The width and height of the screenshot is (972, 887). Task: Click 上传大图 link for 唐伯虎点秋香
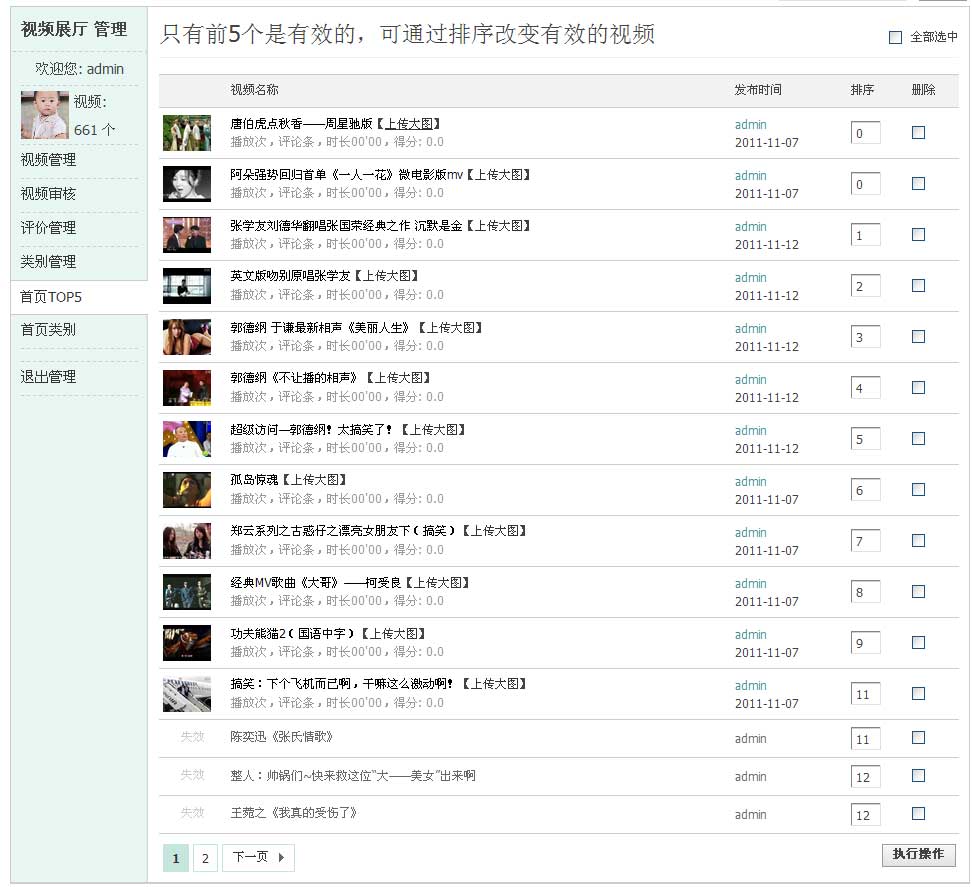pos(409,124)
